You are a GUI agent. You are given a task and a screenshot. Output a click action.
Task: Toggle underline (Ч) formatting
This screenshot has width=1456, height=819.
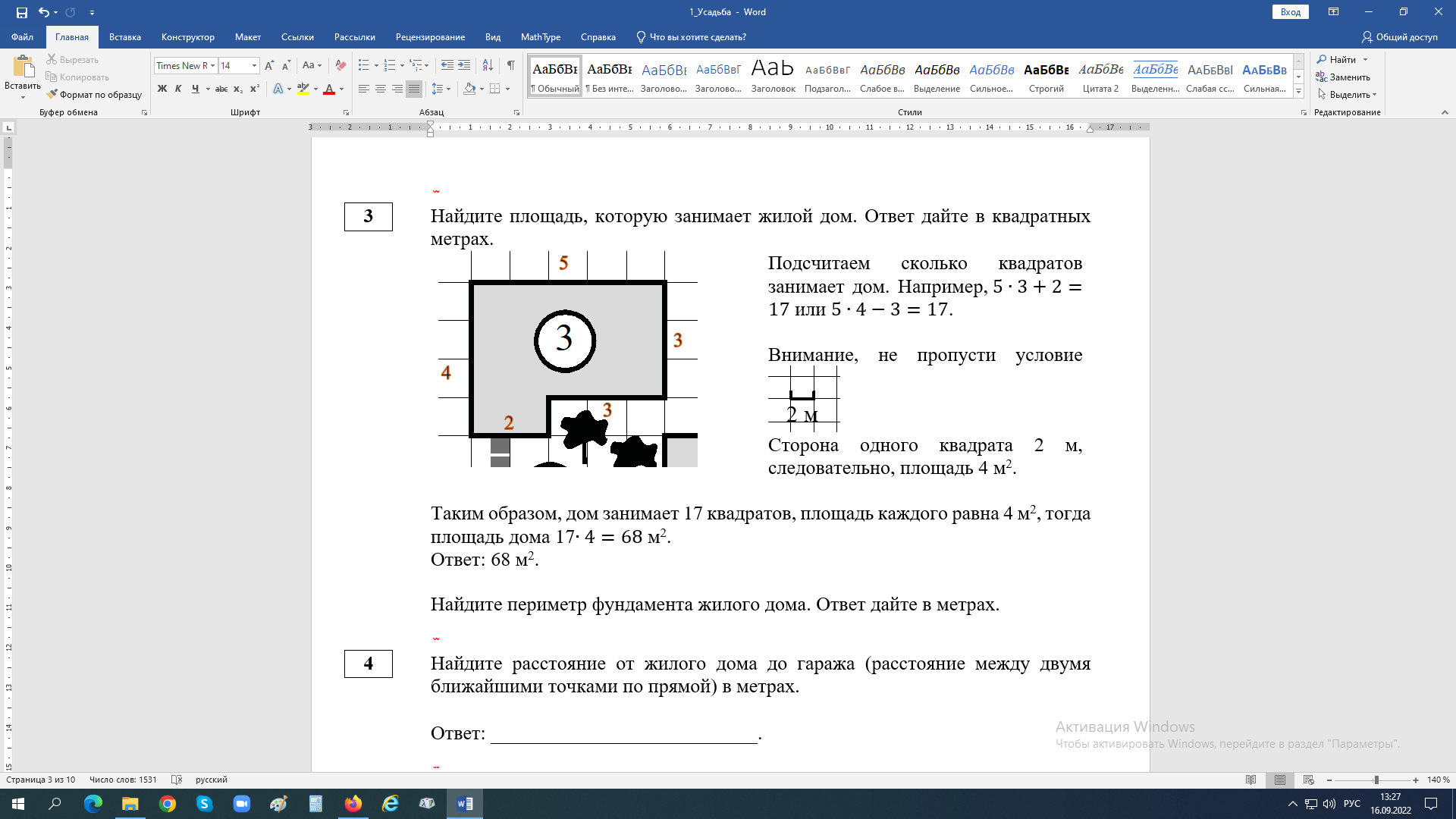point(195,89)
